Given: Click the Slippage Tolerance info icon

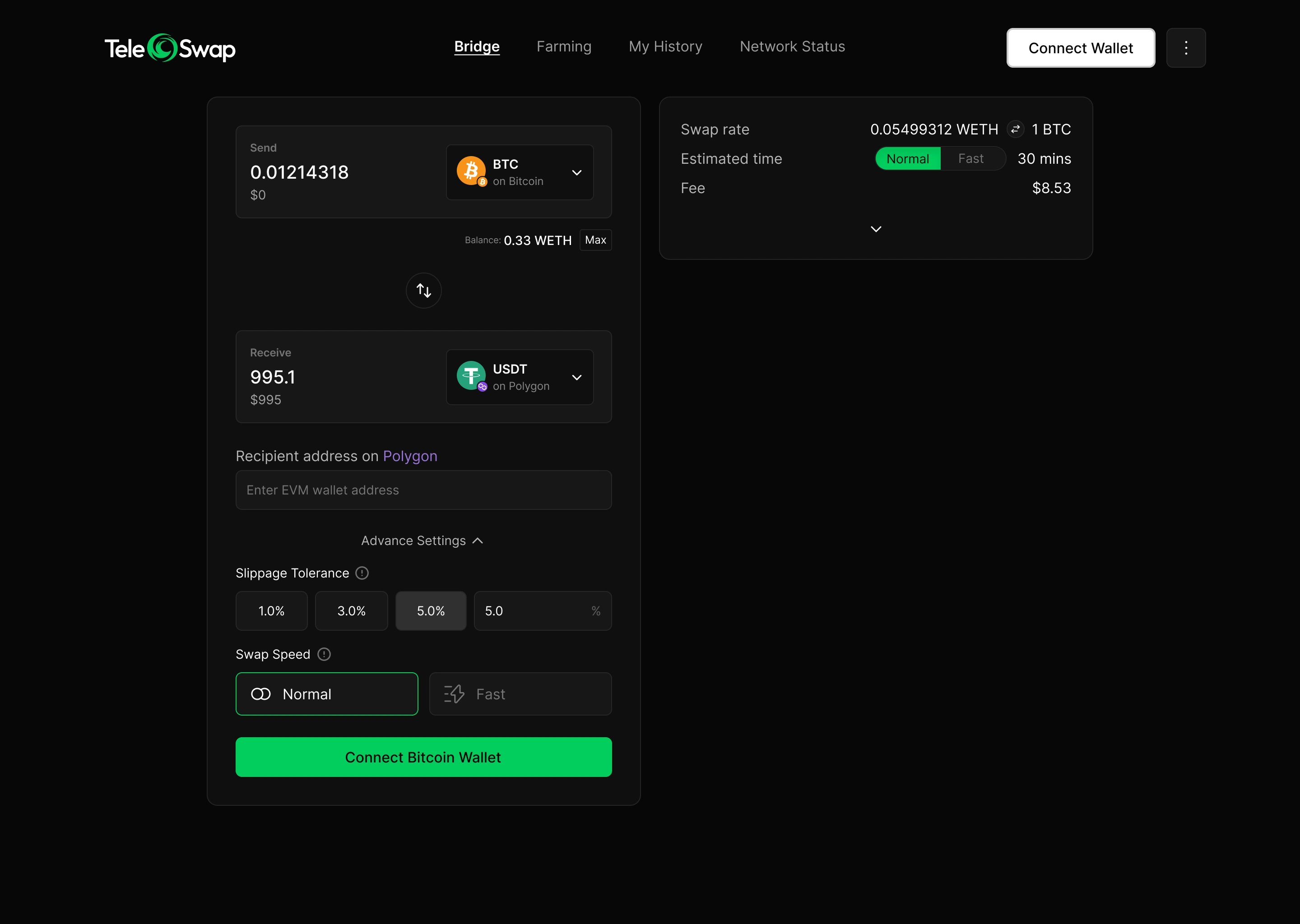Looking at the screenshot, I should (x=362, y=573).
